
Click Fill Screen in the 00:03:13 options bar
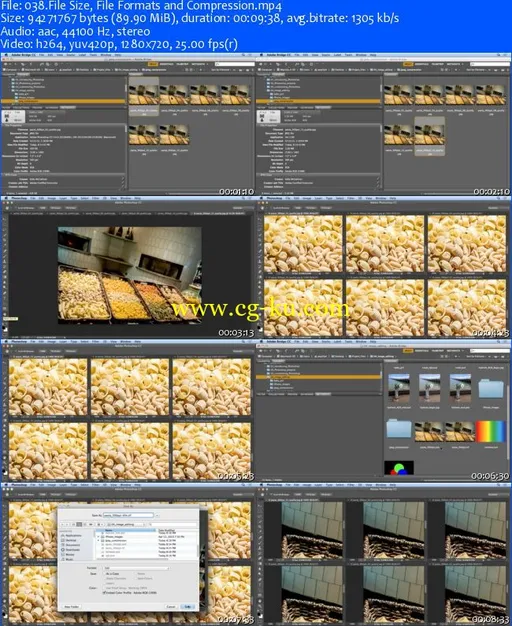point(71,208)
